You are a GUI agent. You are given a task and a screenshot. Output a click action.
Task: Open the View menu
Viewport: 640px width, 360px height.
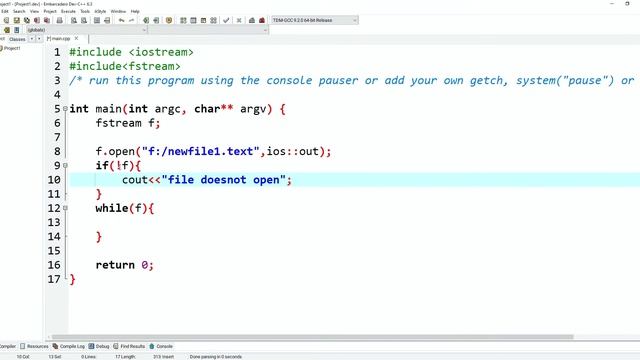(35, 11)
